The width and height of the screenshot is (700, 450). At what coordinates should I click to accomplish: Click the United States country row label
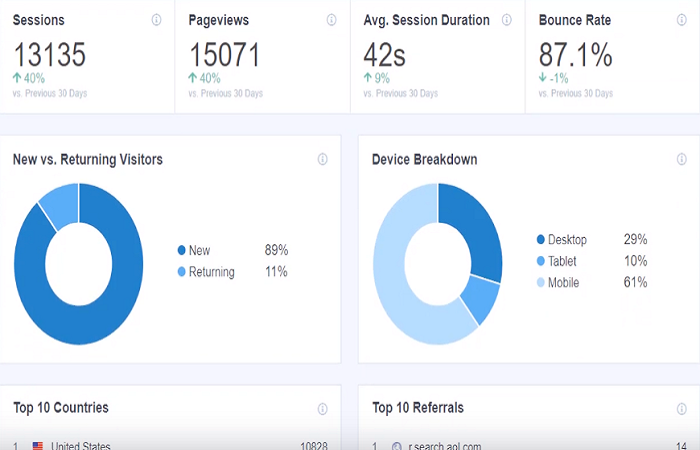pyautogui.click(x=81, y=446)
